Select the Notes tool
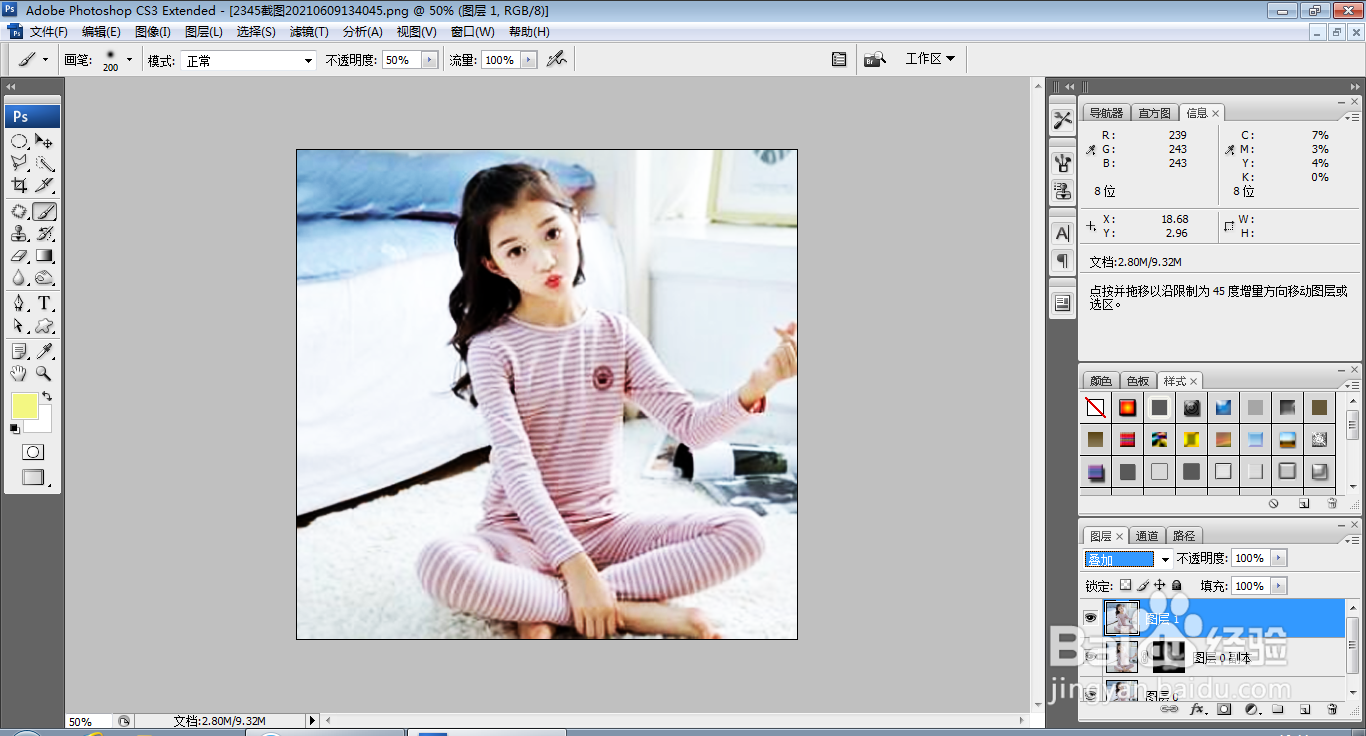 (x=19, y=352)
